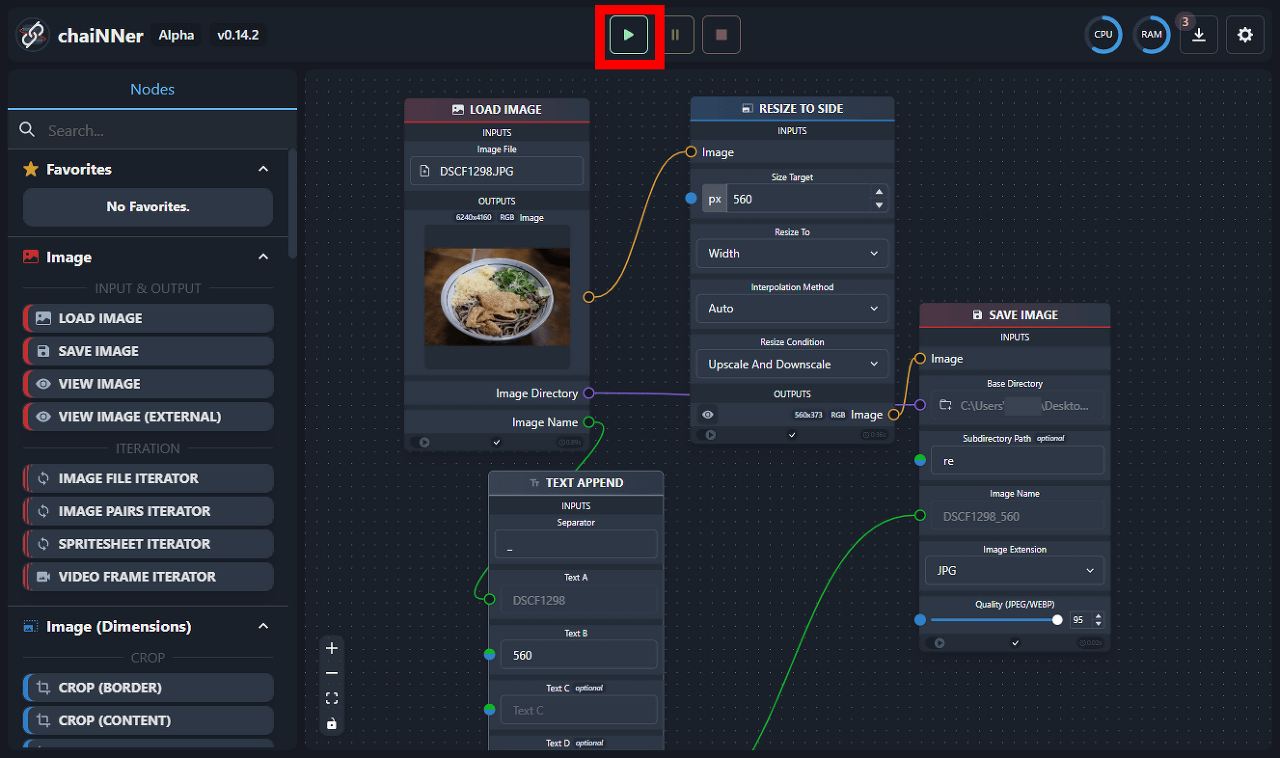Click the Subdirectory Path field
The image size is (1280, 758).
pyautogui.click(x=1017, y=461)
